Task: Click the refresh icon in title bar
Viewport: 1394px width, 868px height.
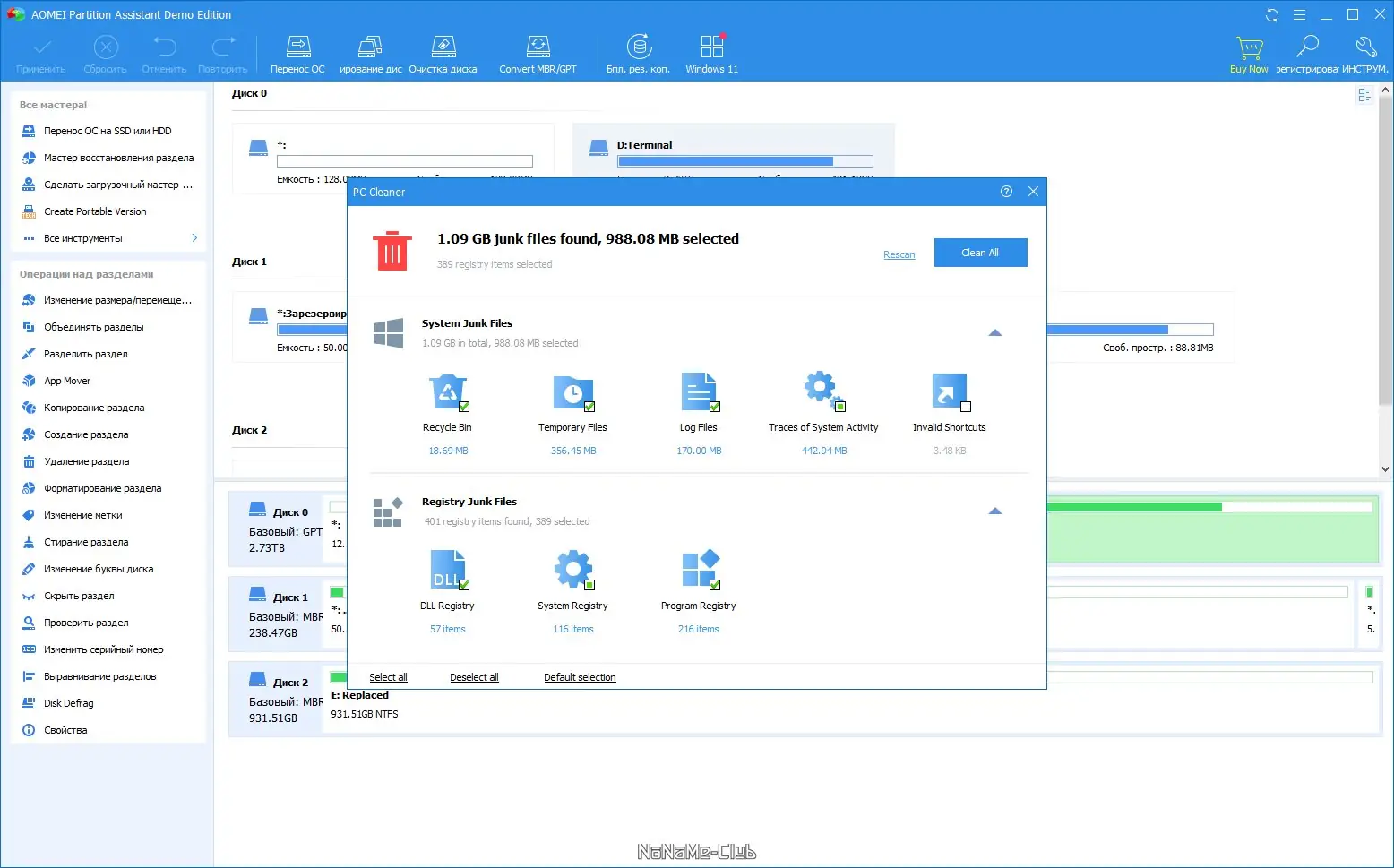Action: pyautogui.click(x=1272, y=15)
